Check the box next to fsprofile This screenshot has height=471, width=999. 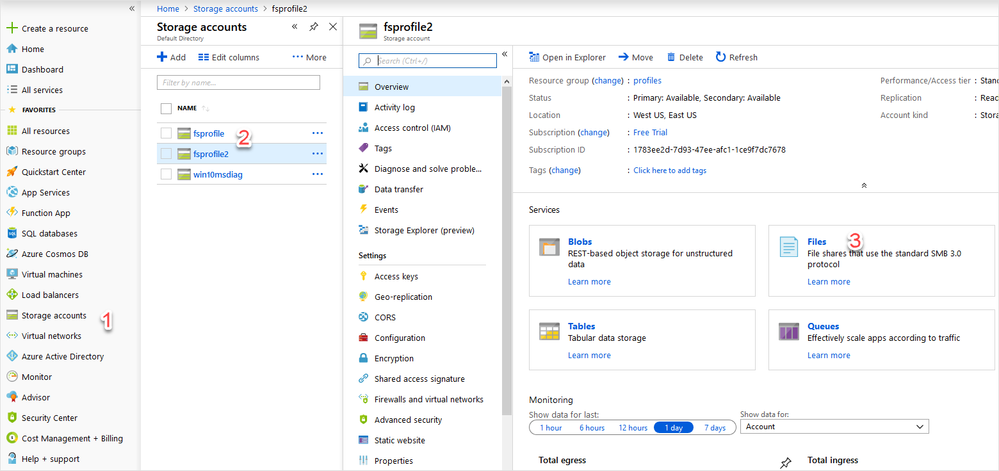click(x=166, y=133)
